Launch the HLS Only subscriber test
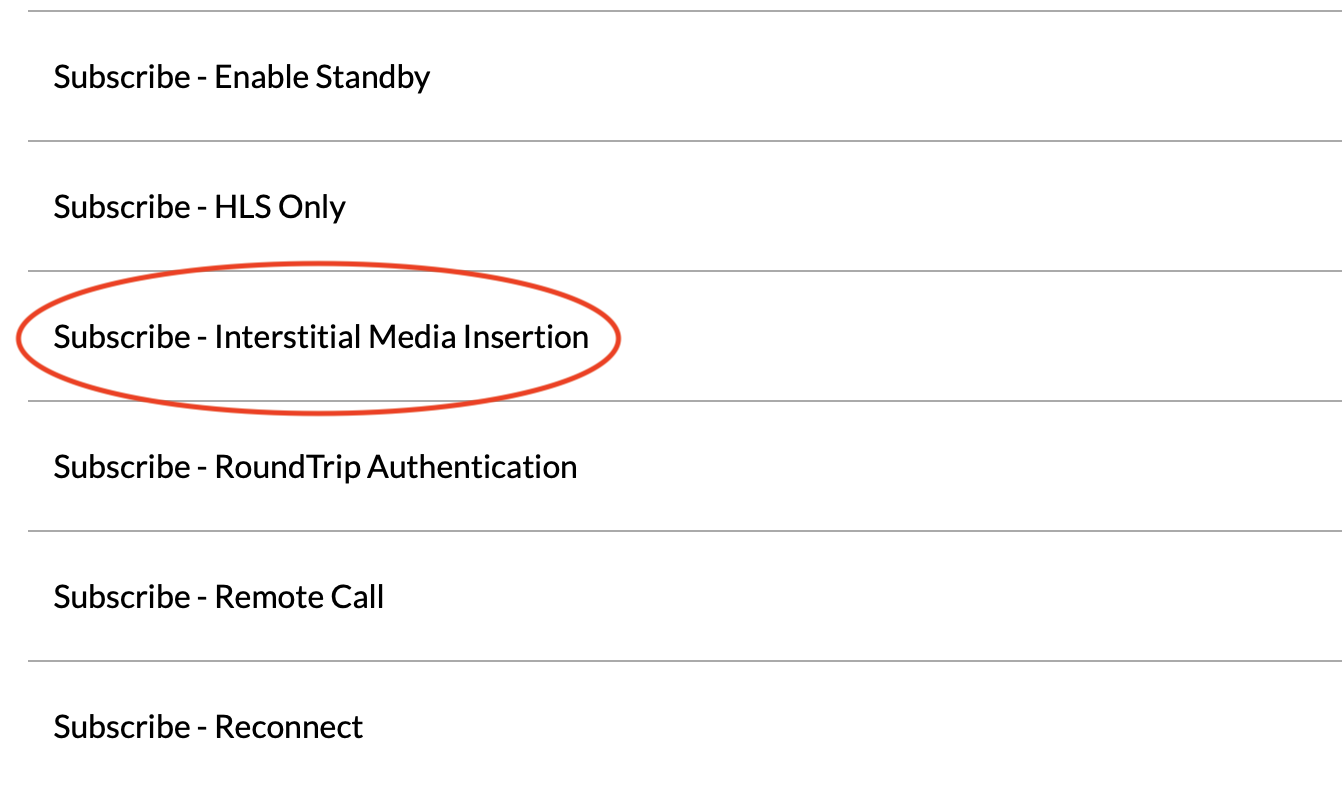This screenshot has height=788, width=1342. click(685, 206)
